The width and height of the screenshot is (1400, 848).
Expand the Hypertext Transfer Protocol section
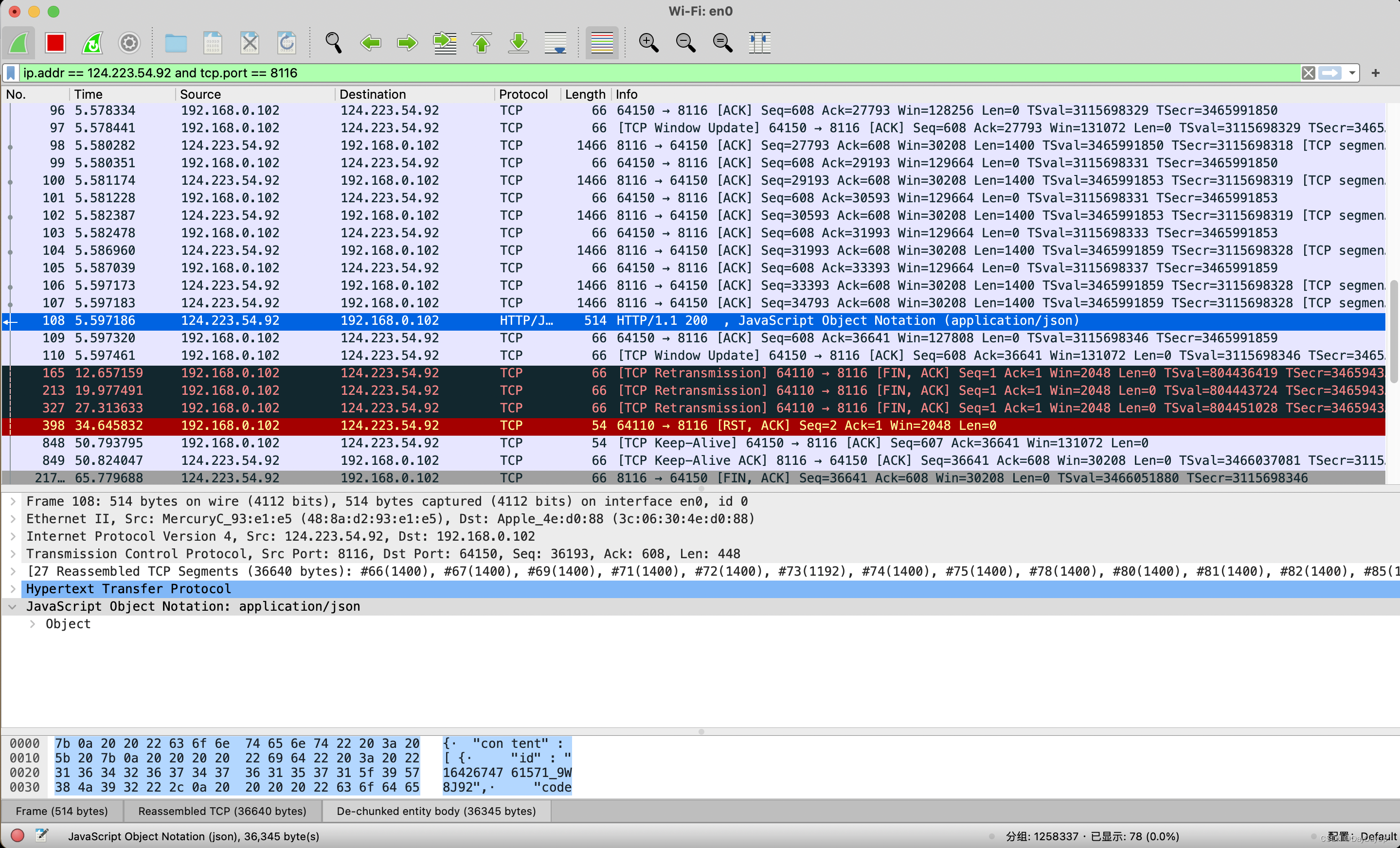pos(13,588)
